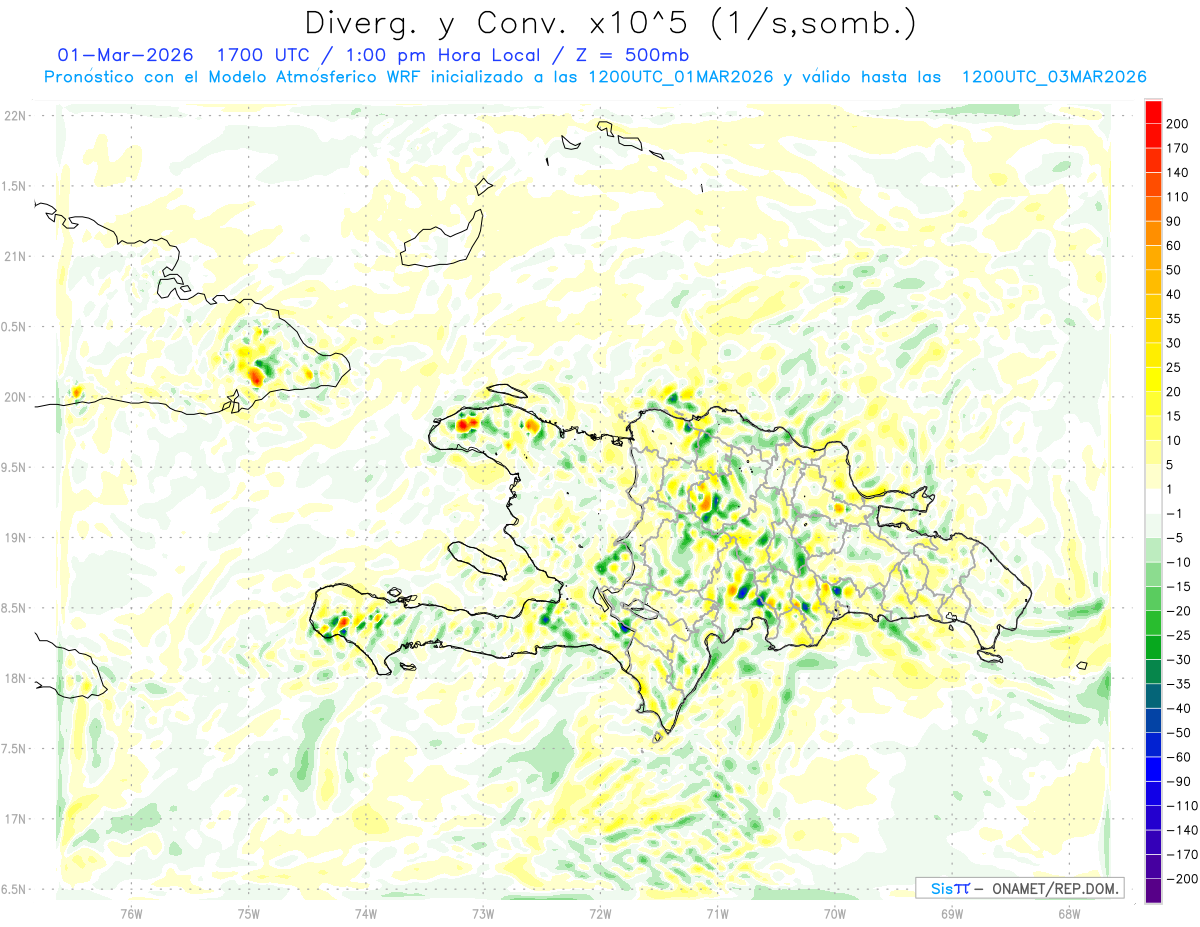Click the '76W' longitude label
1200x927 pixels.
[131, 913]
